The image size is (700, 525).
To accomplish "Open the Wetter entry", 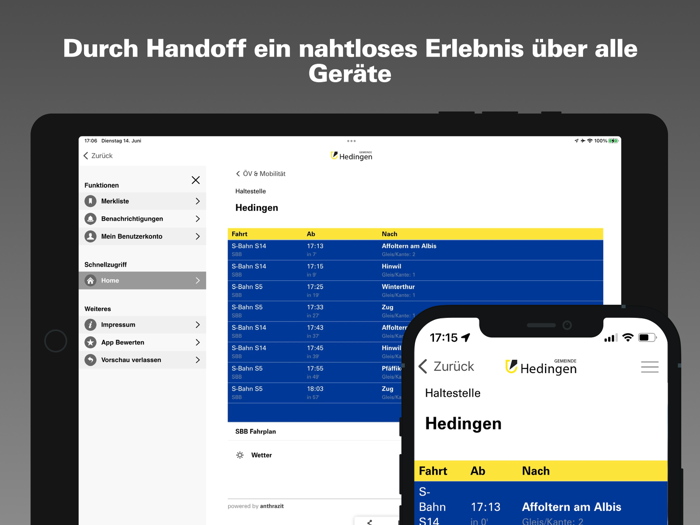I will click(x=261, y=455).
